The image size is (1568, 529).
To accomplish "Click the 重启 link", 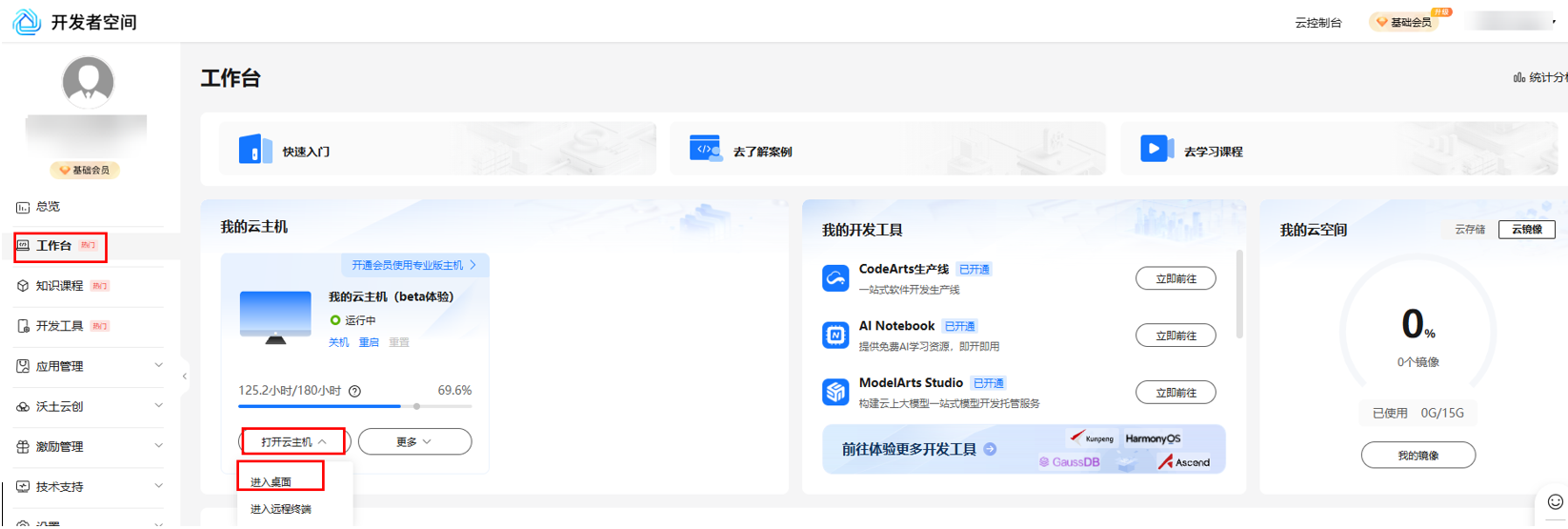I will 369,342.
